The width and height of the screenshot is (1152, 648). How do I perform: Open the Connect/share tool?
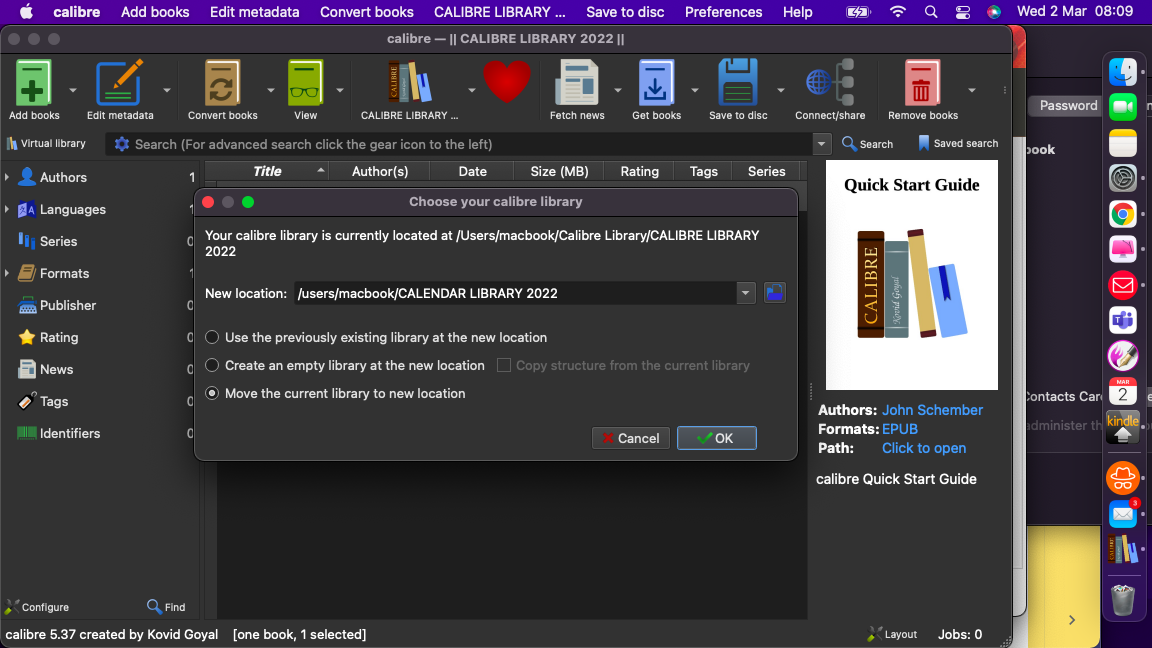830,84
